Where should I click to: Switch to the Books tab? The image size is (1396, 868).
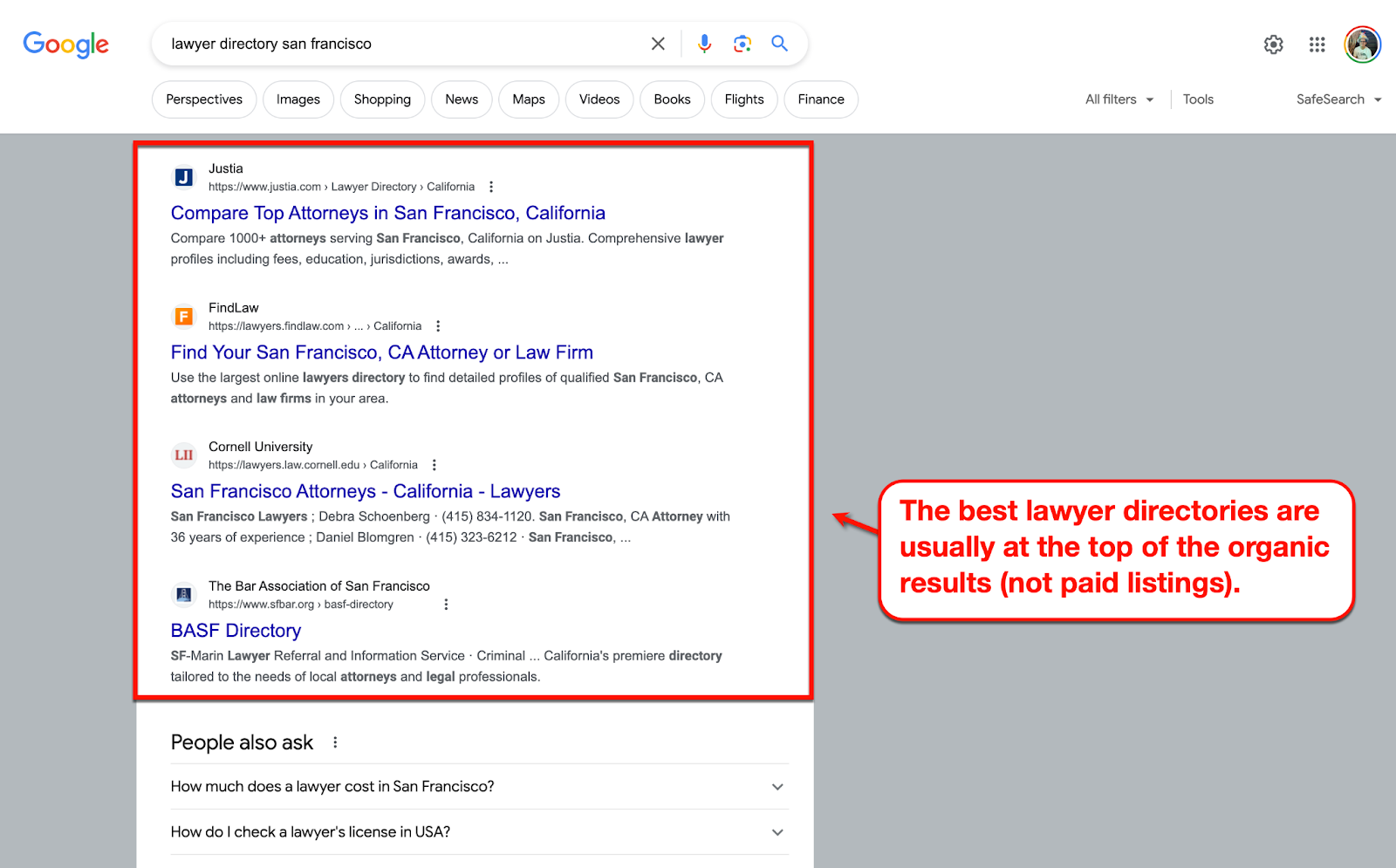coord(672,99)
